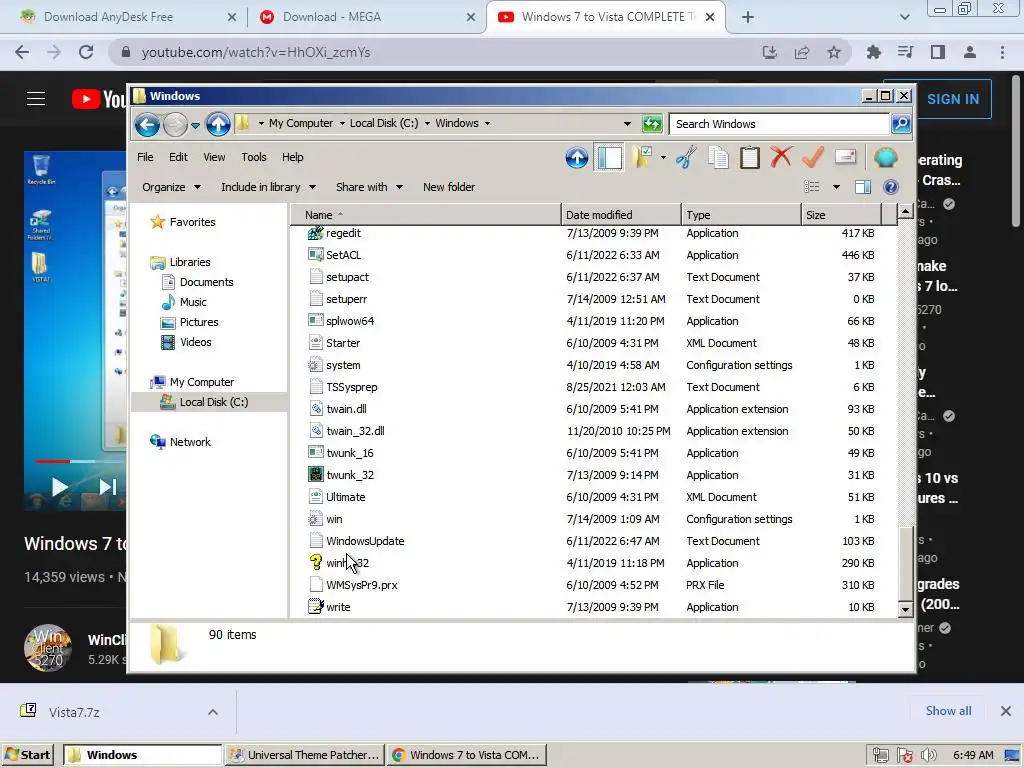Expand the My Computer breadcrumb dropdown
This screenshot has height=768, width=1024.
342,123
